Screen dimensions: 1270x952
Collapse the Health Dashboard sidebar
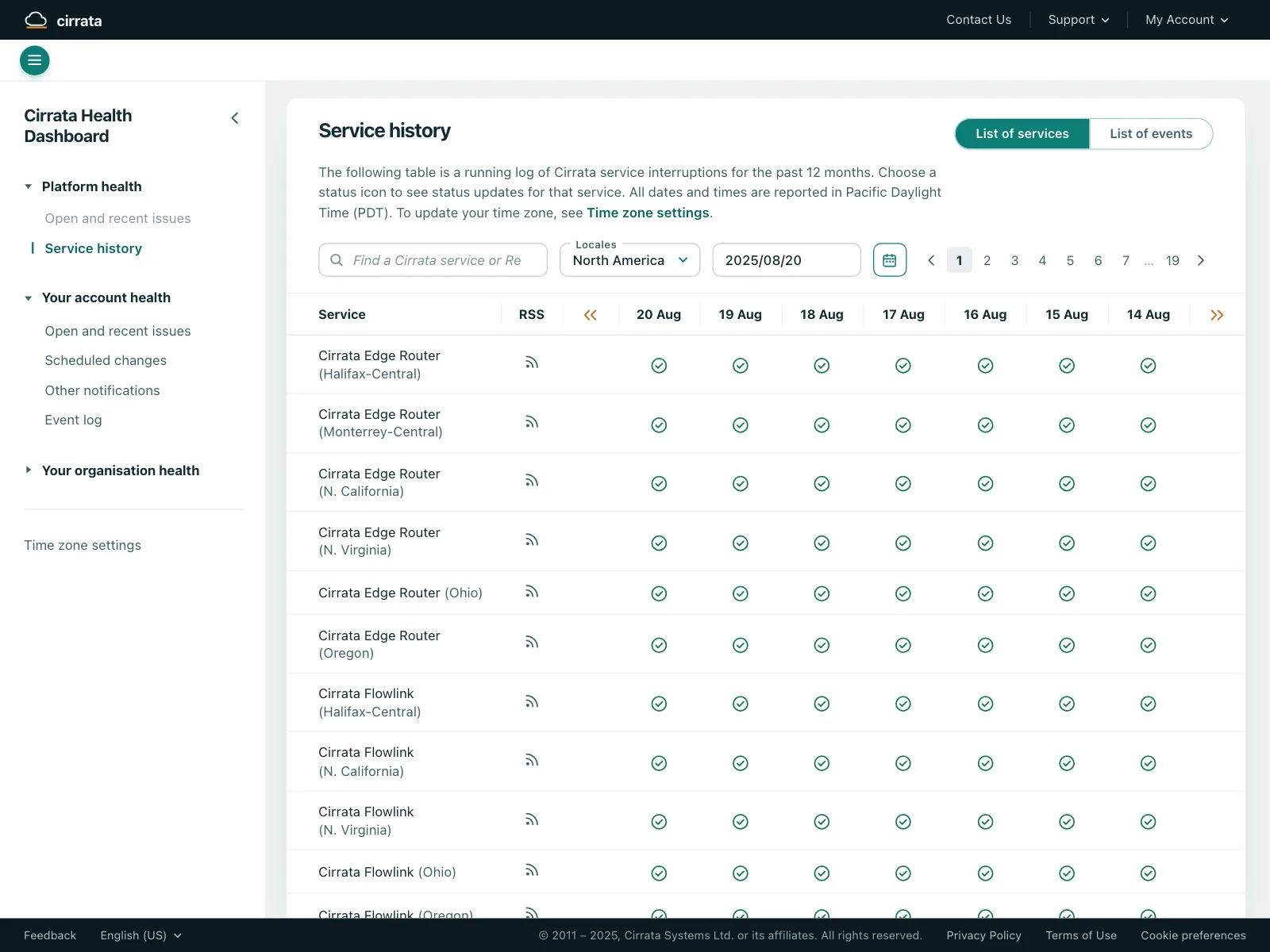[235, 118]
